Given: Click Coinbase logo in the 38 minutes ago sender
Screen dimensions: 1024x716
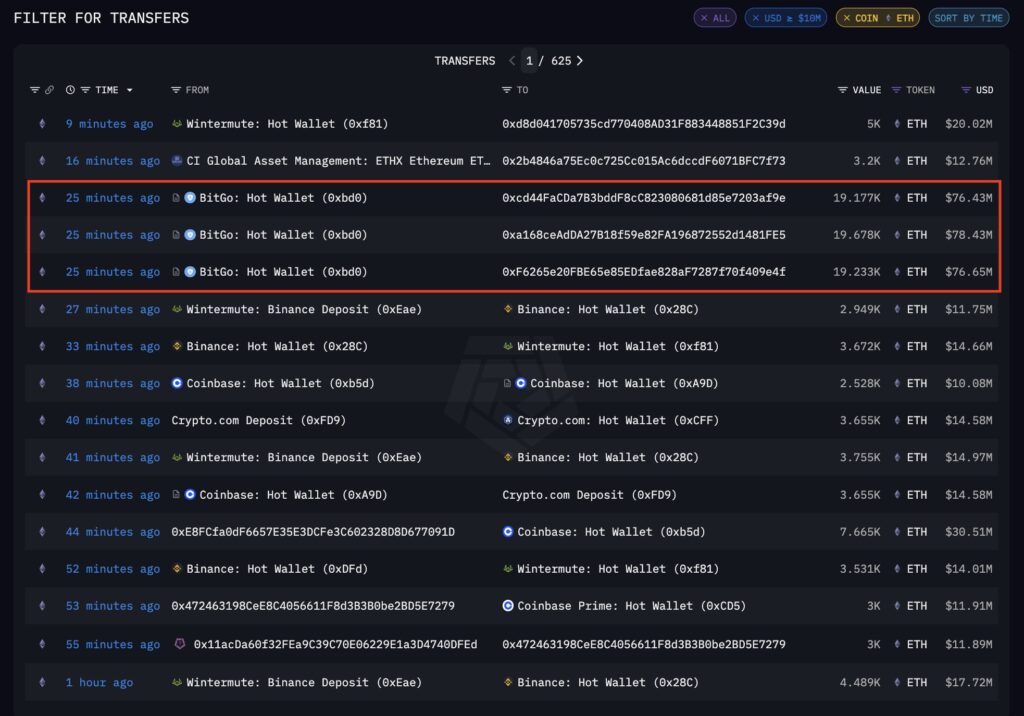Looking at the screenshot, I should click(x=177, y=383).
